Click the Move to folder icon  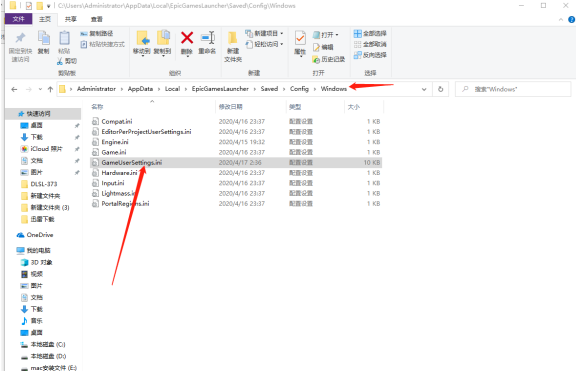(142, 38)
